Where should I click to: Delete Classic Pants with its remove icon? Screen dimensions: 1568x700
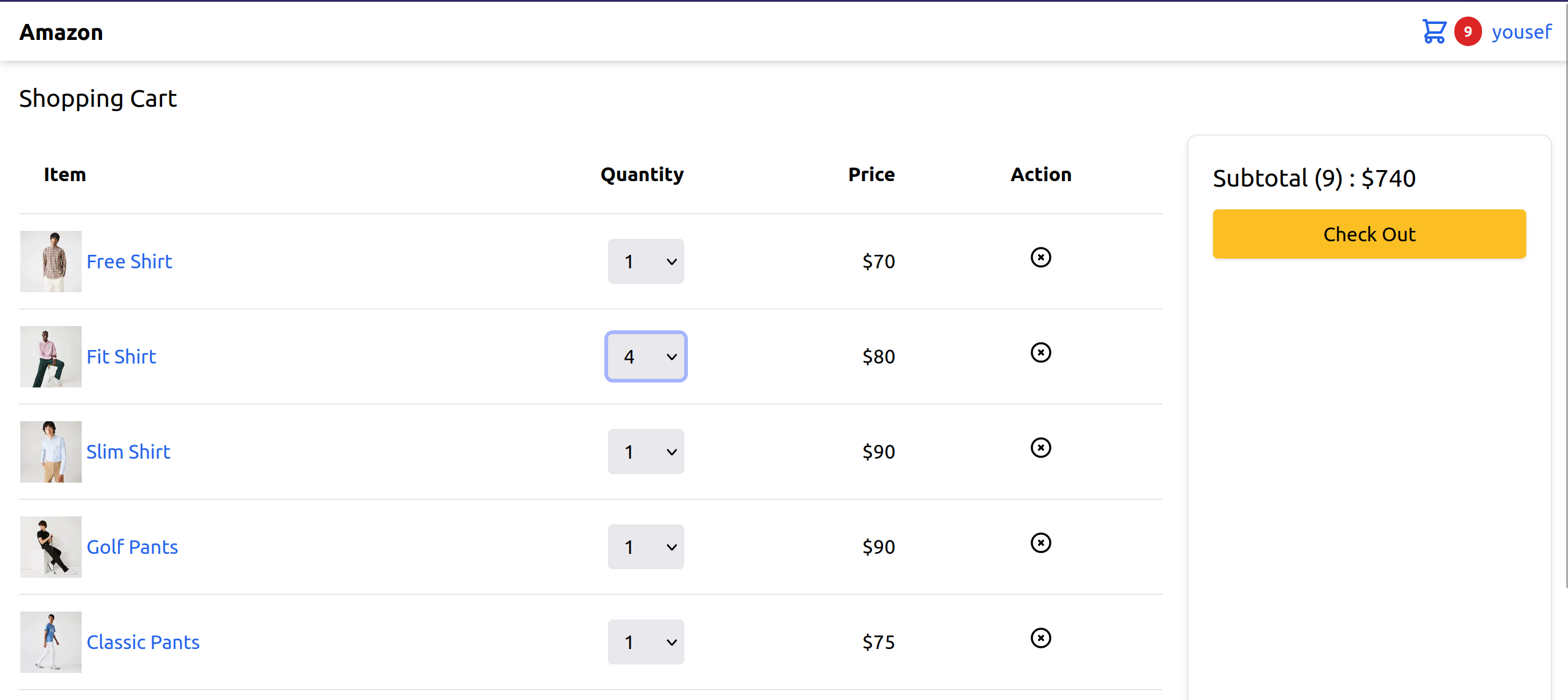[x=1040, y=638]
